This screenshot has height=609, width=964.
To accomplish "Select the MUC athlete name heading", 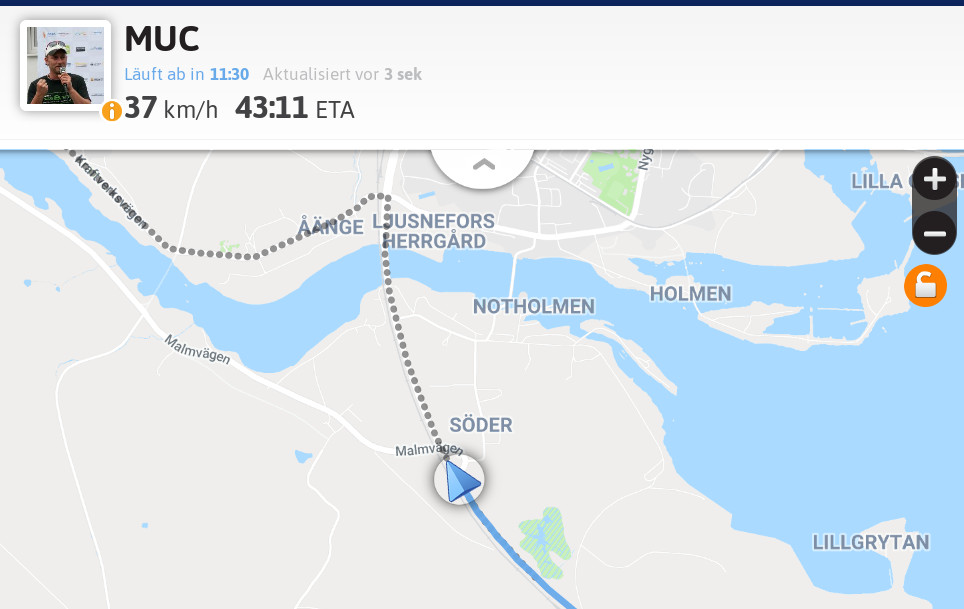I will coord(162,39).
